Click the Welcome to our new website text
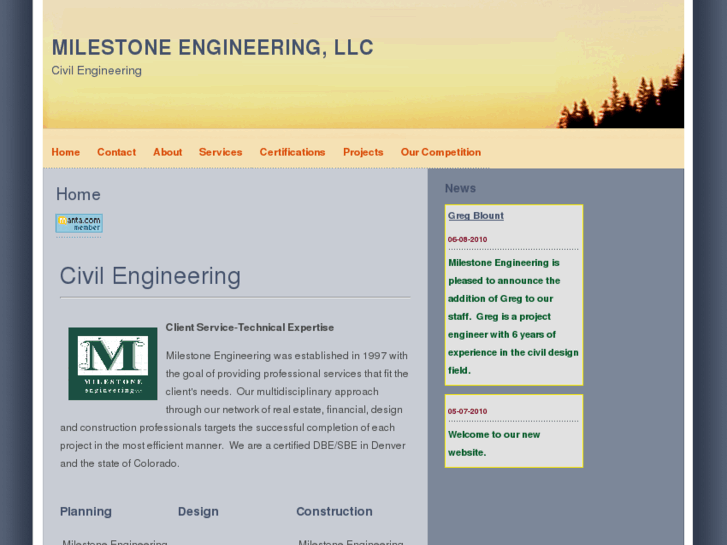 coord(494,443)
